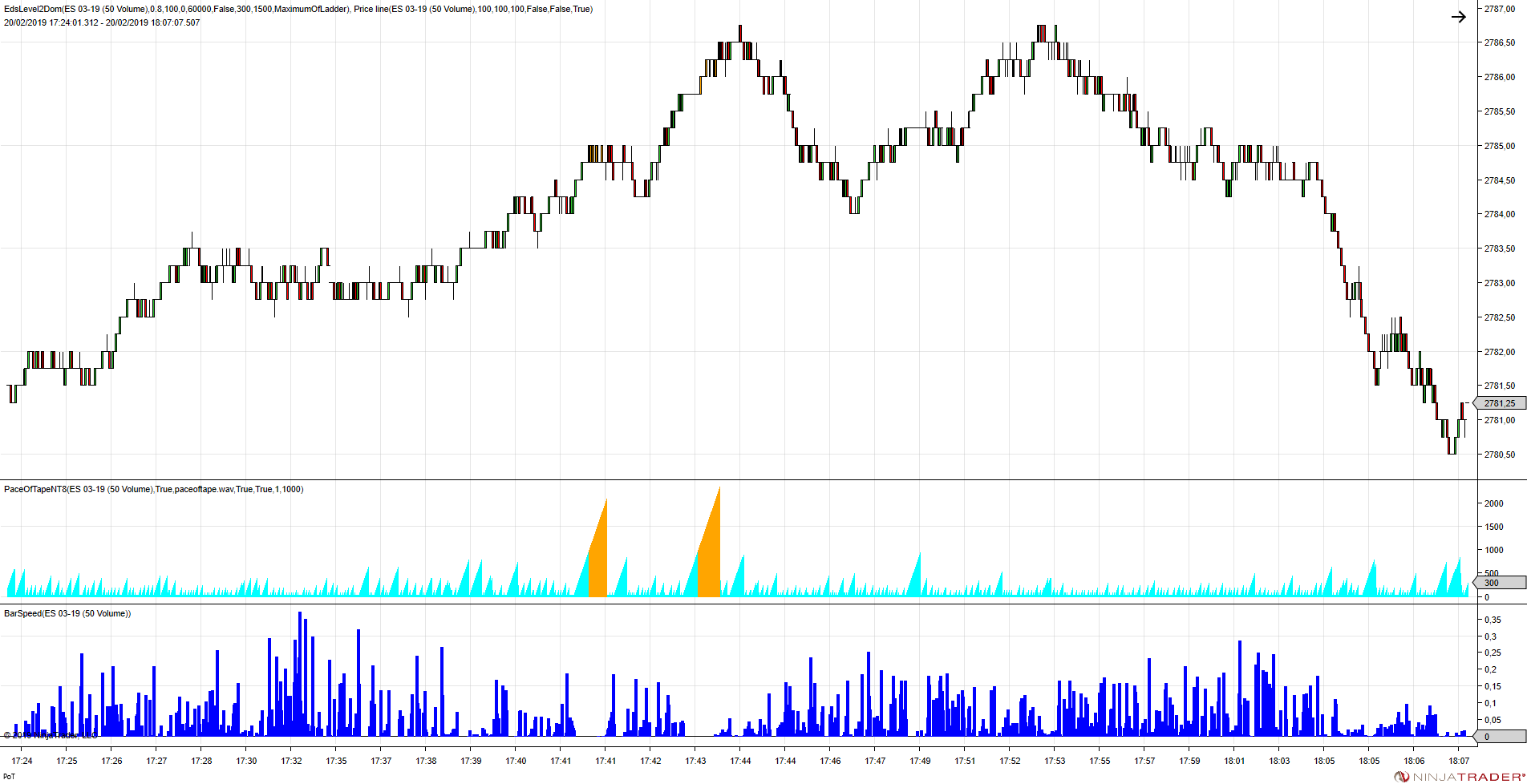Screen dimensions: 1527x784
Task: Click the 2000 label on Pace axis
Action: pyautogui.click(x=1493, y=503)
